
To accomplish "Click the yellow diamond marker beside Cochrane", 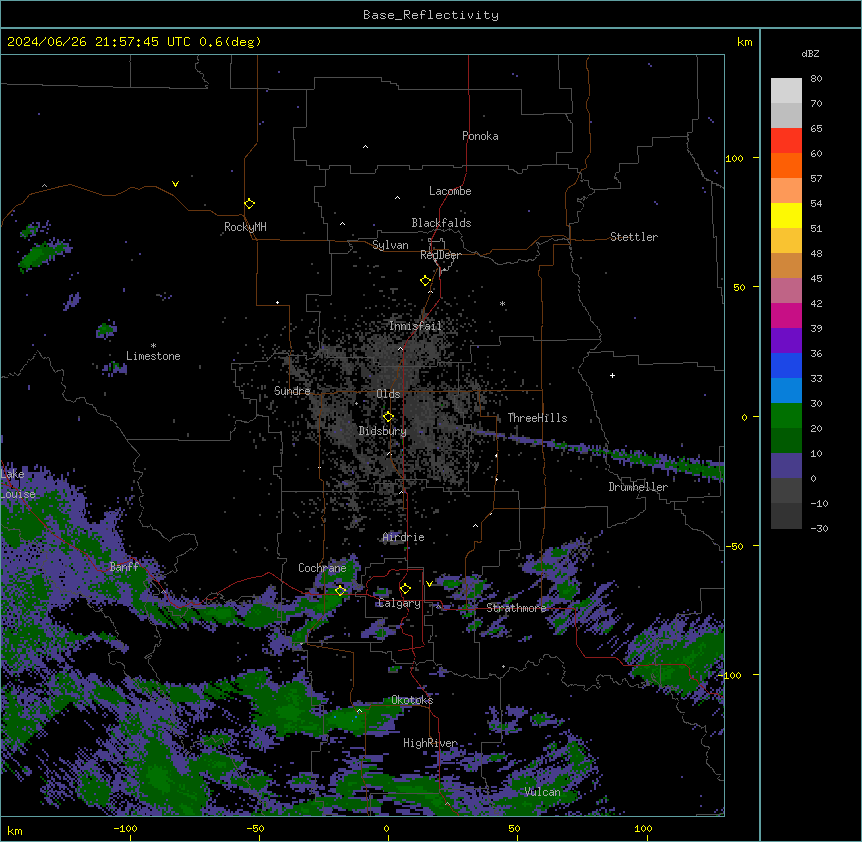I will tap(340, 590).
